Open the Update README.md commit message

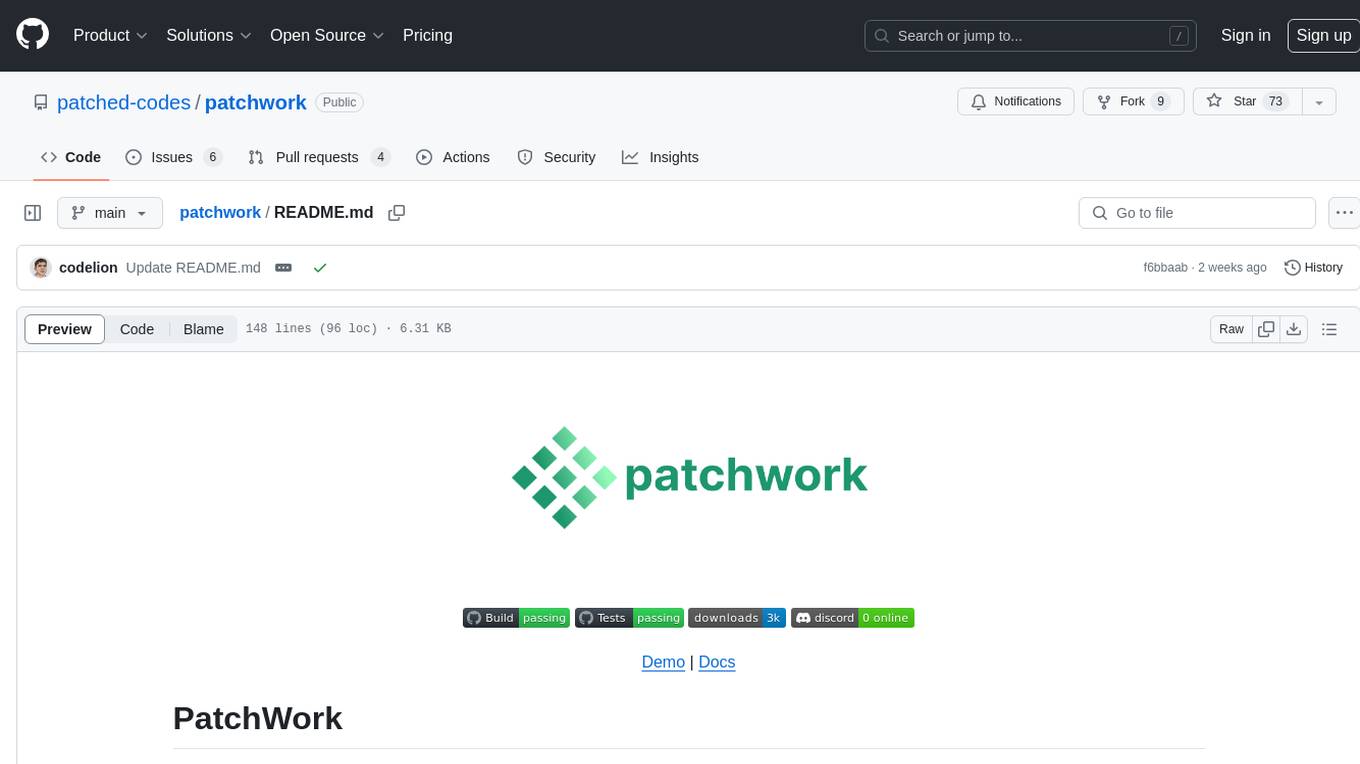[x=193, y=268]
